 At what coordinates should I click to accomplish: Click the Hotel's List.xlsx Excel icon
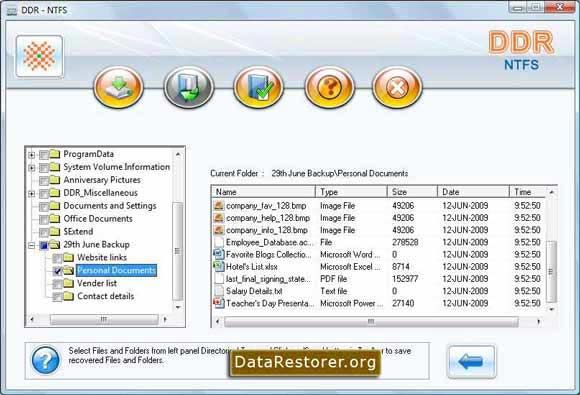[x=219, y=266]
